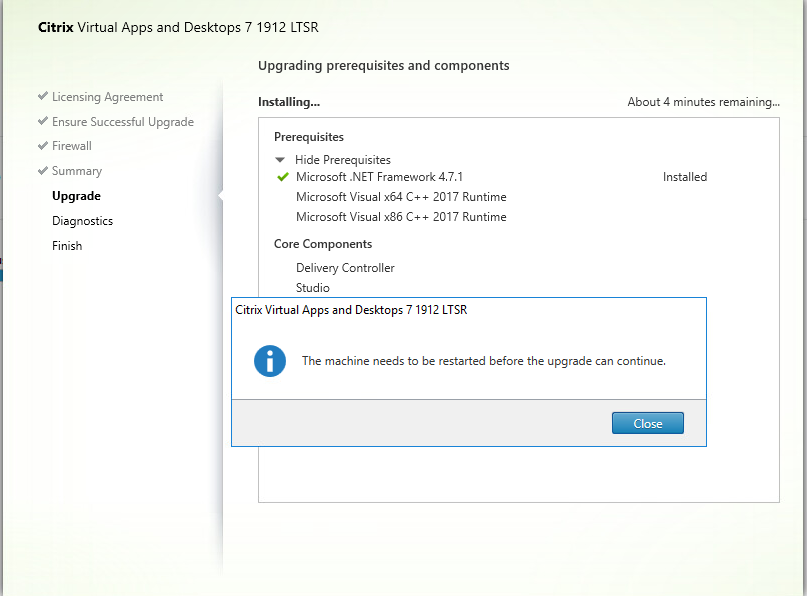Viewport: 807px width, 596px height.
Task: Click the Studio component row
Action: (x=312, y=288)
